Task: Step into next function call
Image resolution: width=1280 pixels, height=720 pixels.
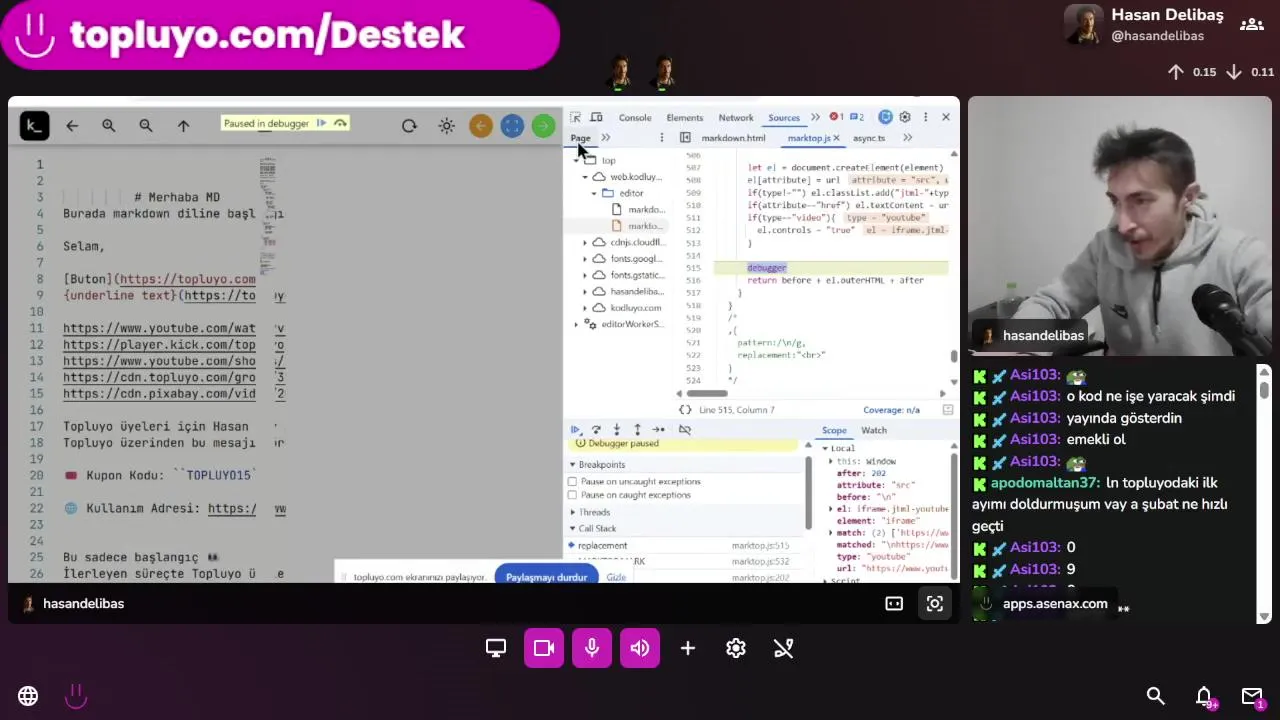Action: [616, 430]
